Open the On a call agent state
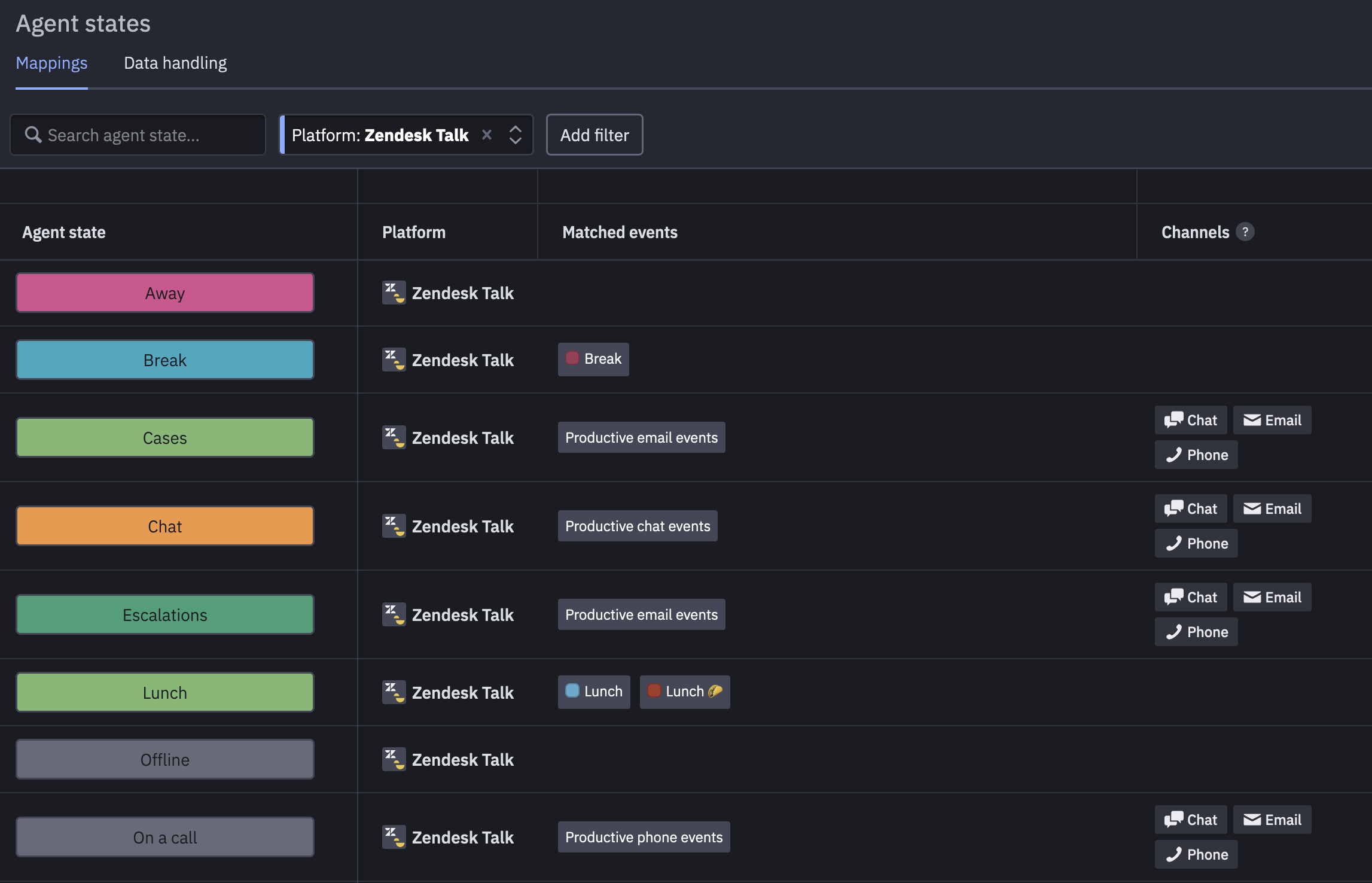Screen dimensions: 1372x883 165,838
